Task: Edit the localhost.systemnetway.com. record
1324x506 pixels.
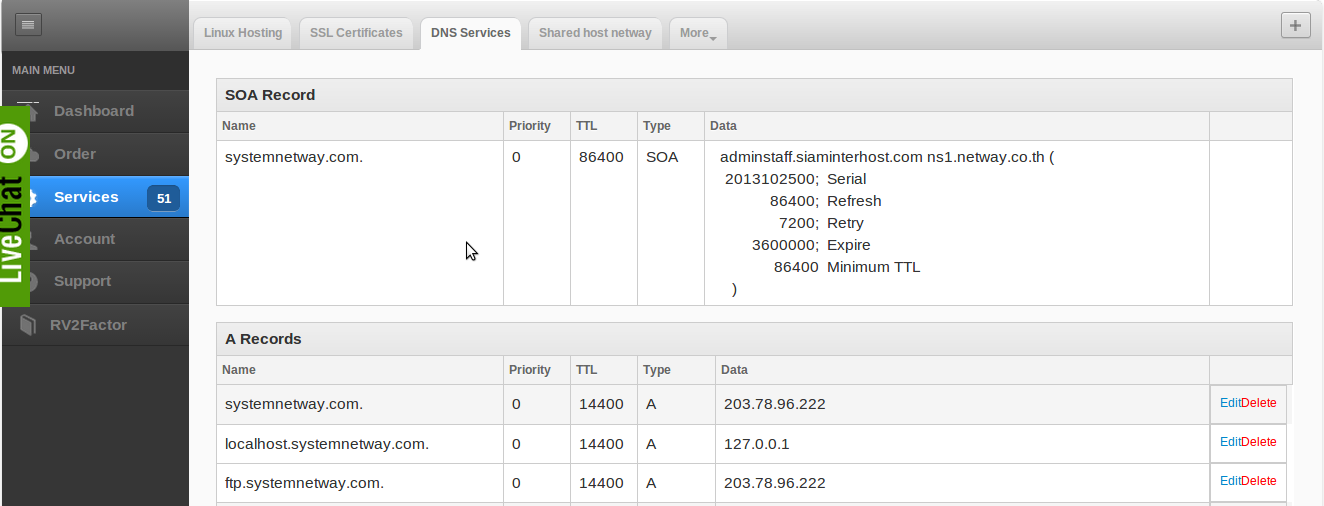Action: click(x=1229, y=442)
